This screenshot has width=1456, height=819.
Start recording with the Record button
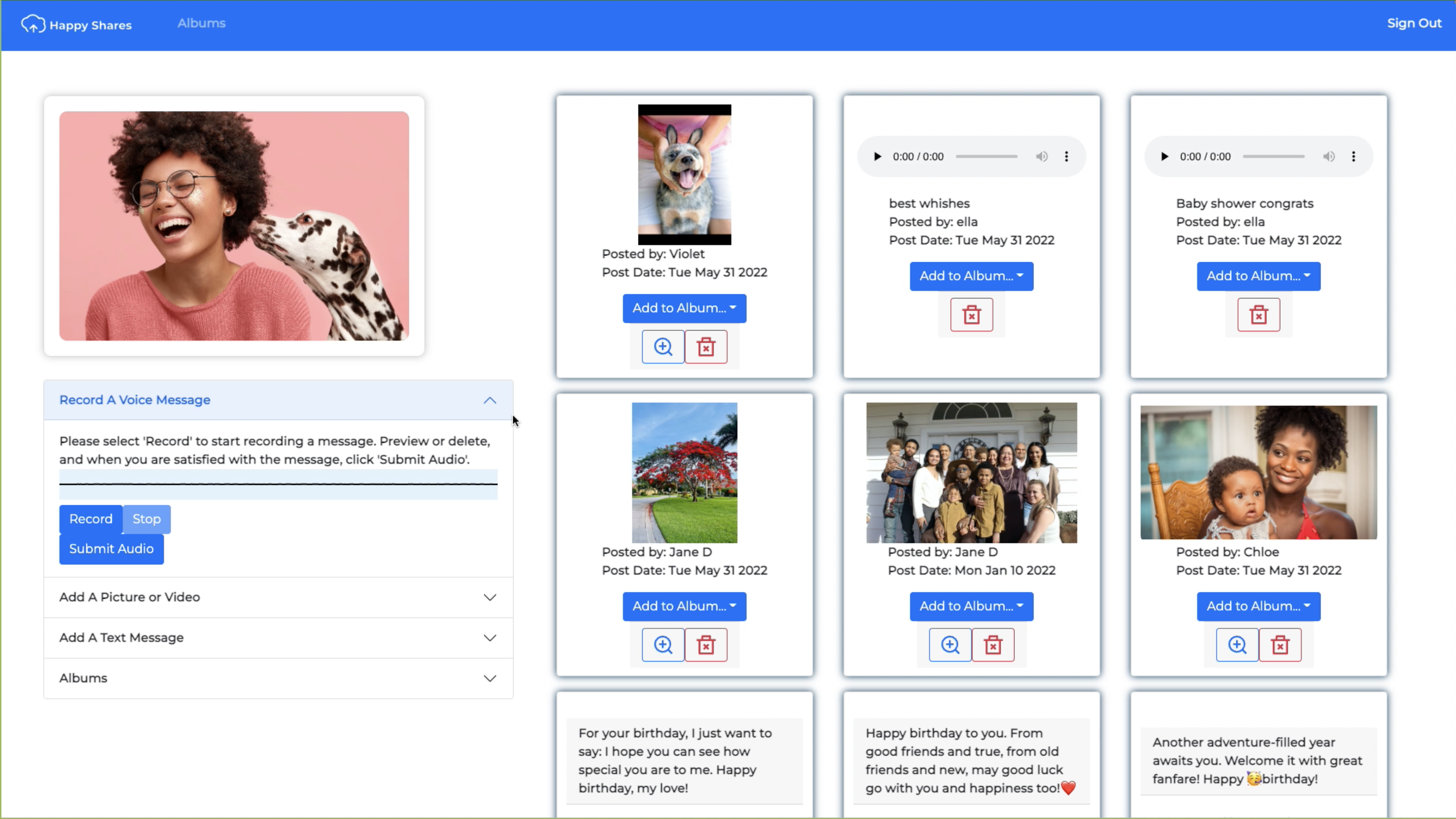[x=90, y=519]
